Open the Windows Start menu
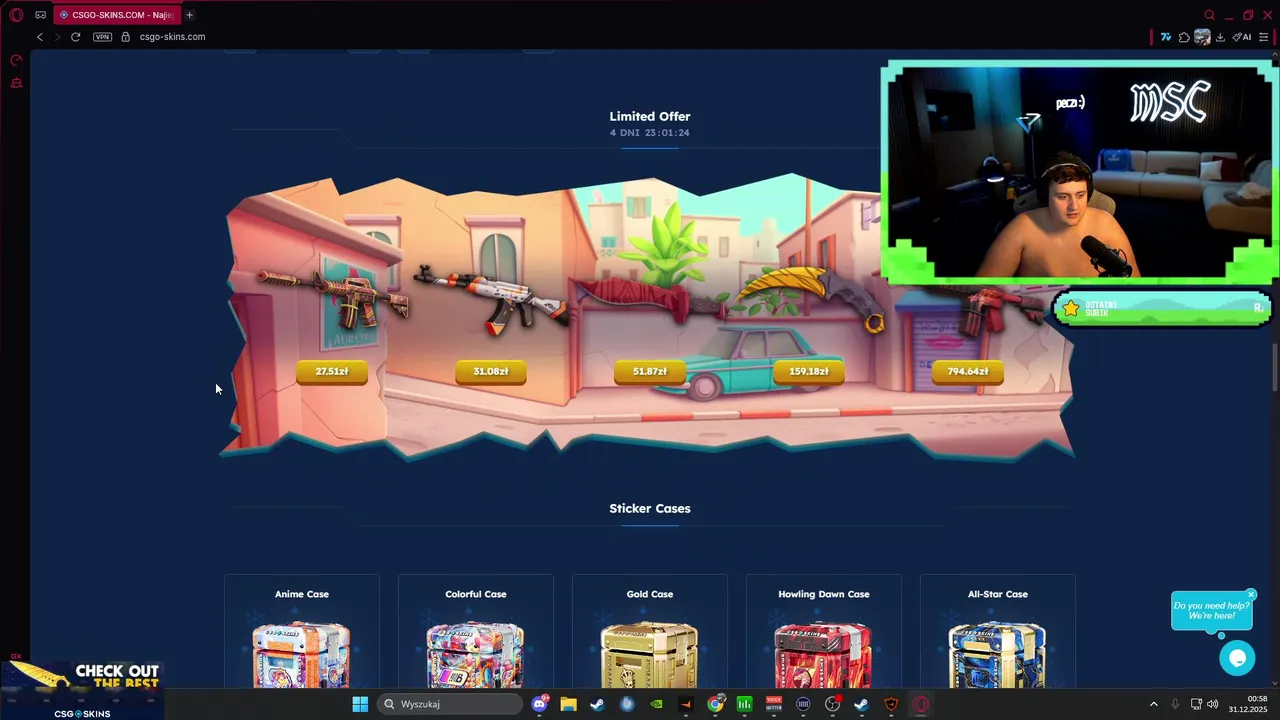The image size is (1280, 720). pyautogui.click(x=360, y=704)
